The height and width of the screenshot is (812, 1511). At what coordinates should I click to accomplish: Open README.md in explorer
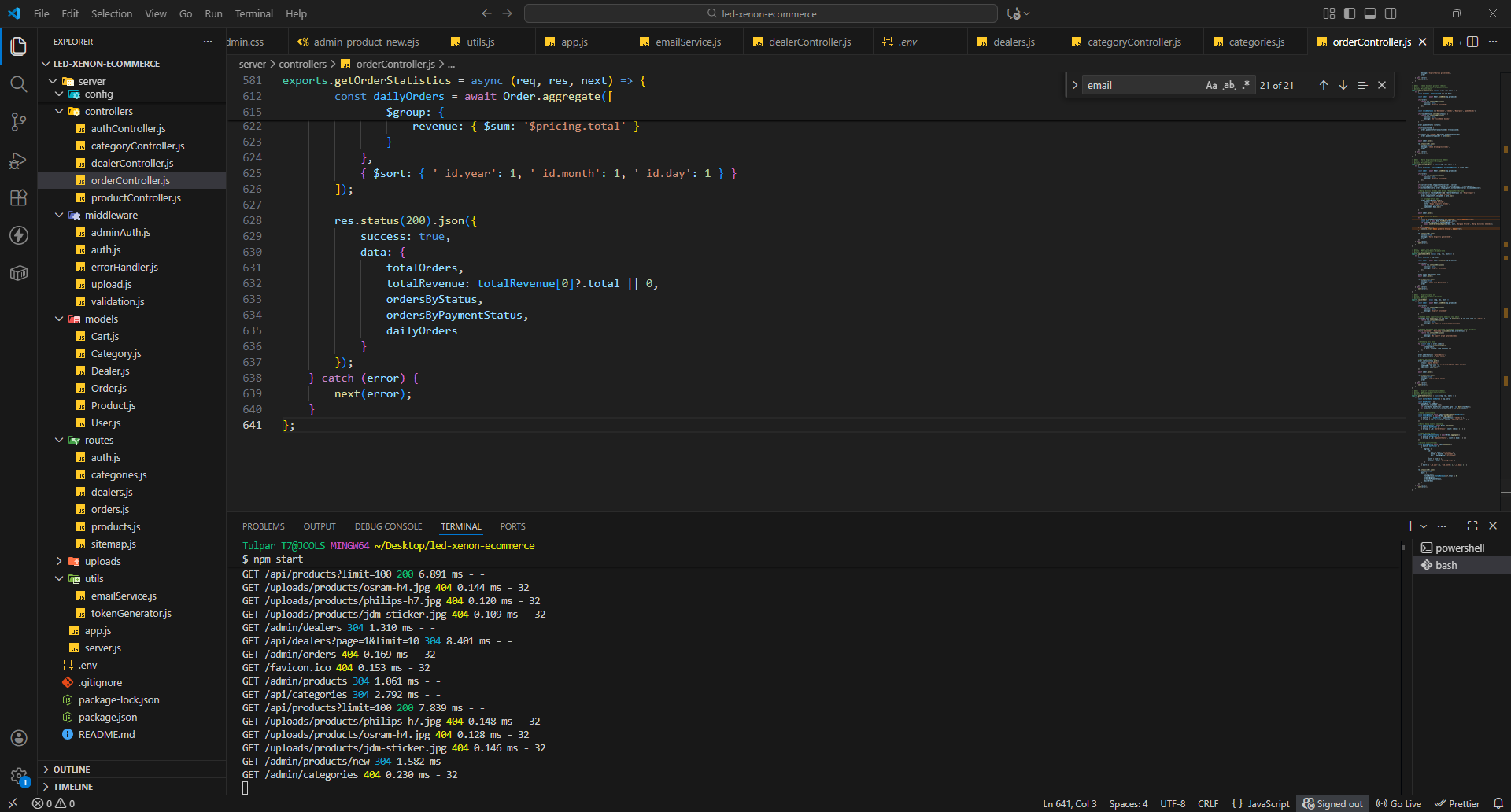[106, 734]
